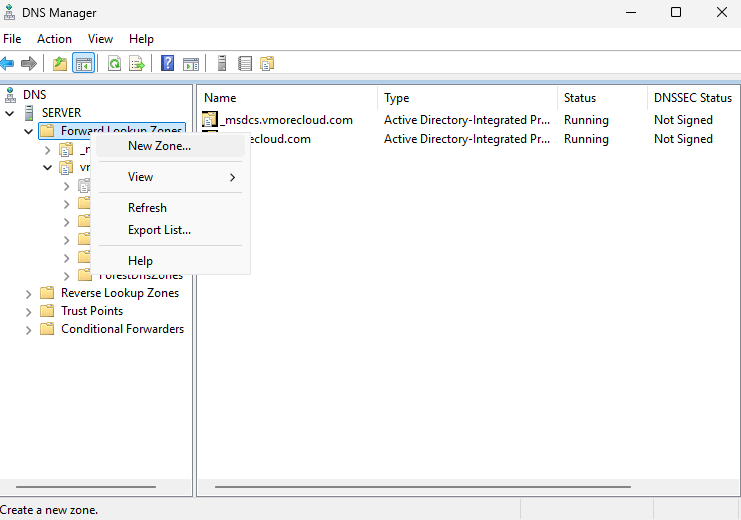
Task: Click Not Signed in second zone row
Action: [x=683, y=139]
